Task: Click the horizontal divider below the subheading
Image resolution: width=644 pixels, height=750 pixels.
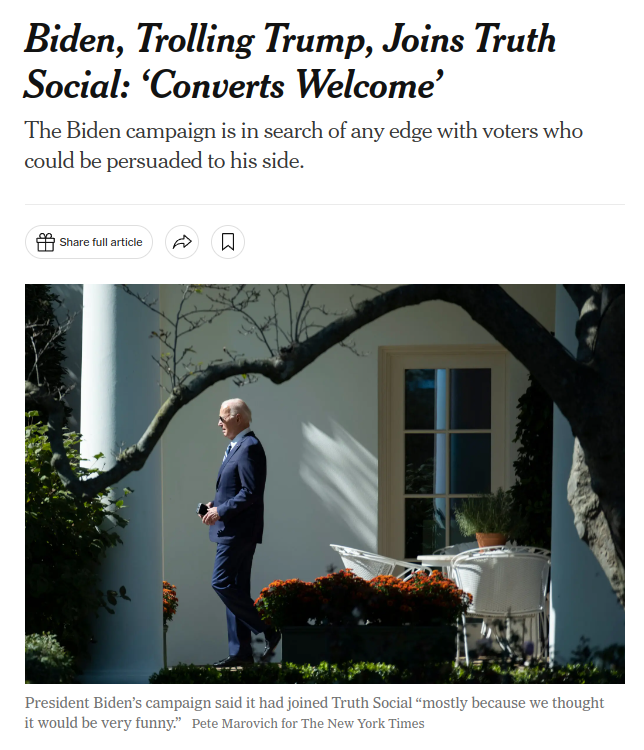Action: pos(325,204)
